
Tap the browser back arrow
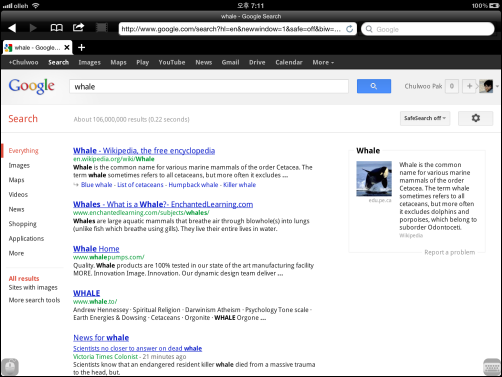click(12, 28)
